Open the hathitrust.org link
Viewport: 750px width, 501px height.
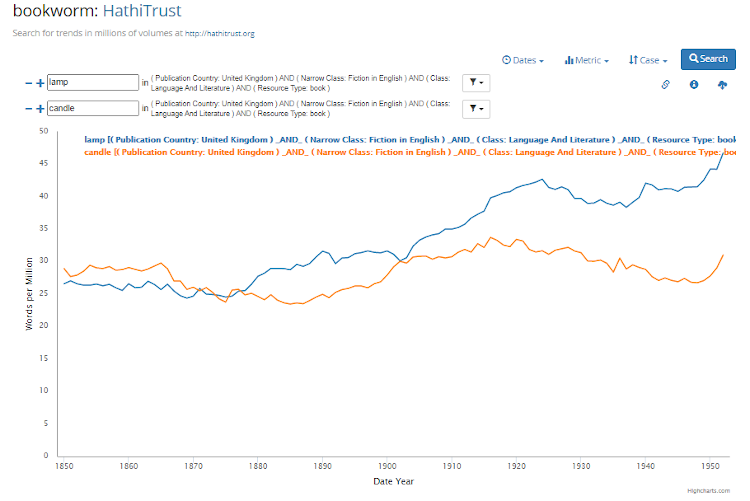(x=220, y=33)
